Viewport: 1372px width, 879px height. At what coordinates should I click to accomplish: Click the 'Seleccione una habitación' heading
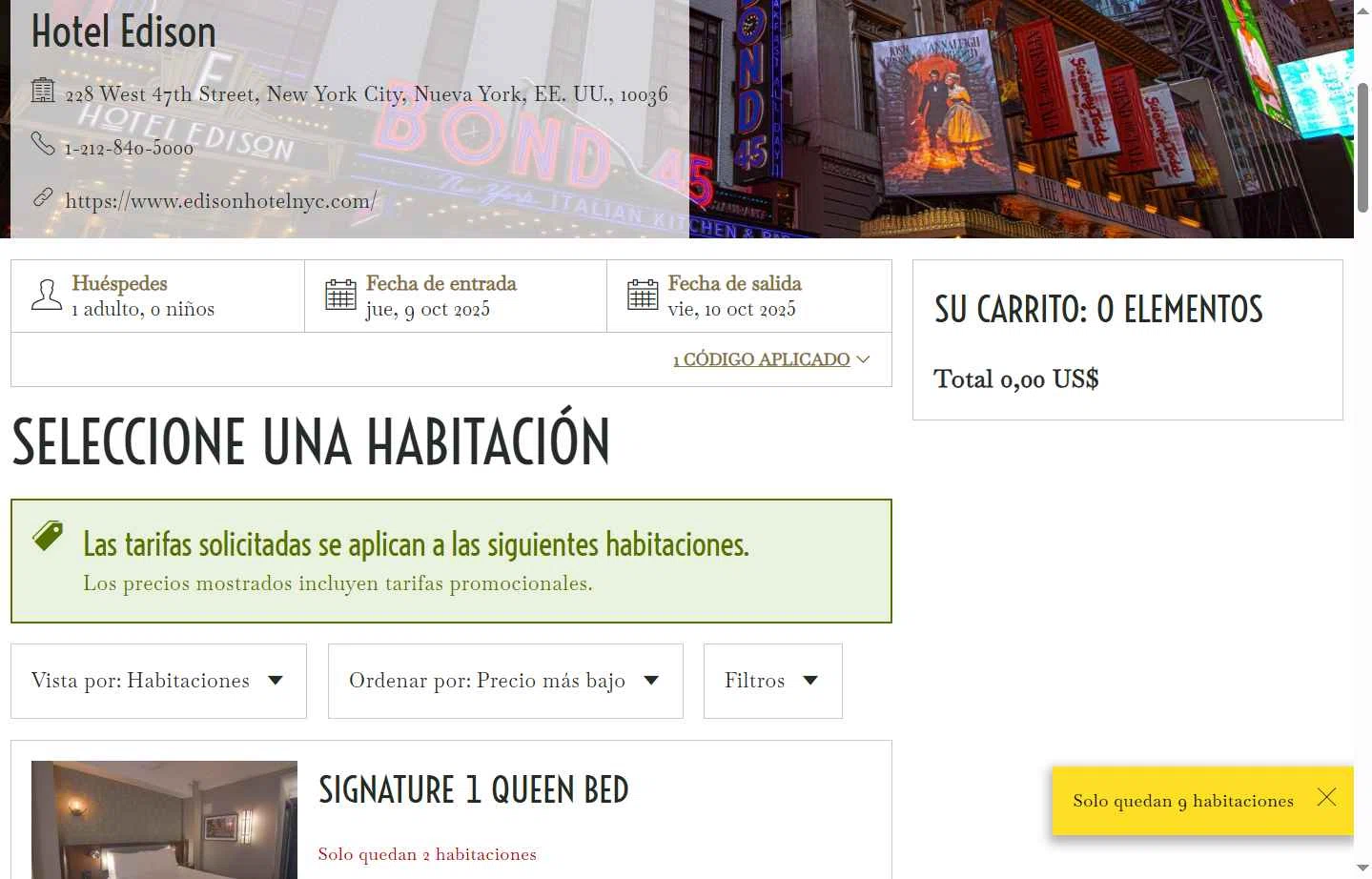point(311,440)
